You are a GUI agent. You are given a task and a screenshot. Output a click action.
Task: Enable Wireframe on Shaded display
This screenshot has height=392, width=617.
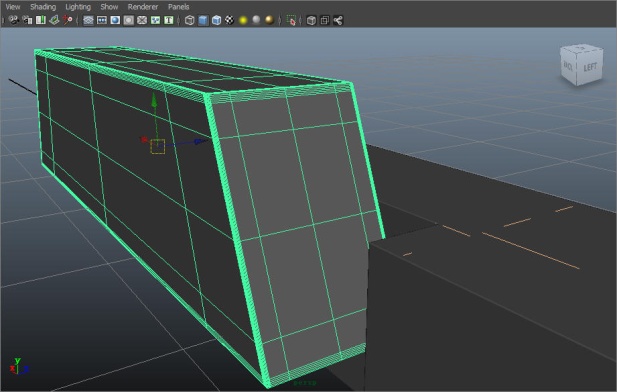point(216,20)
